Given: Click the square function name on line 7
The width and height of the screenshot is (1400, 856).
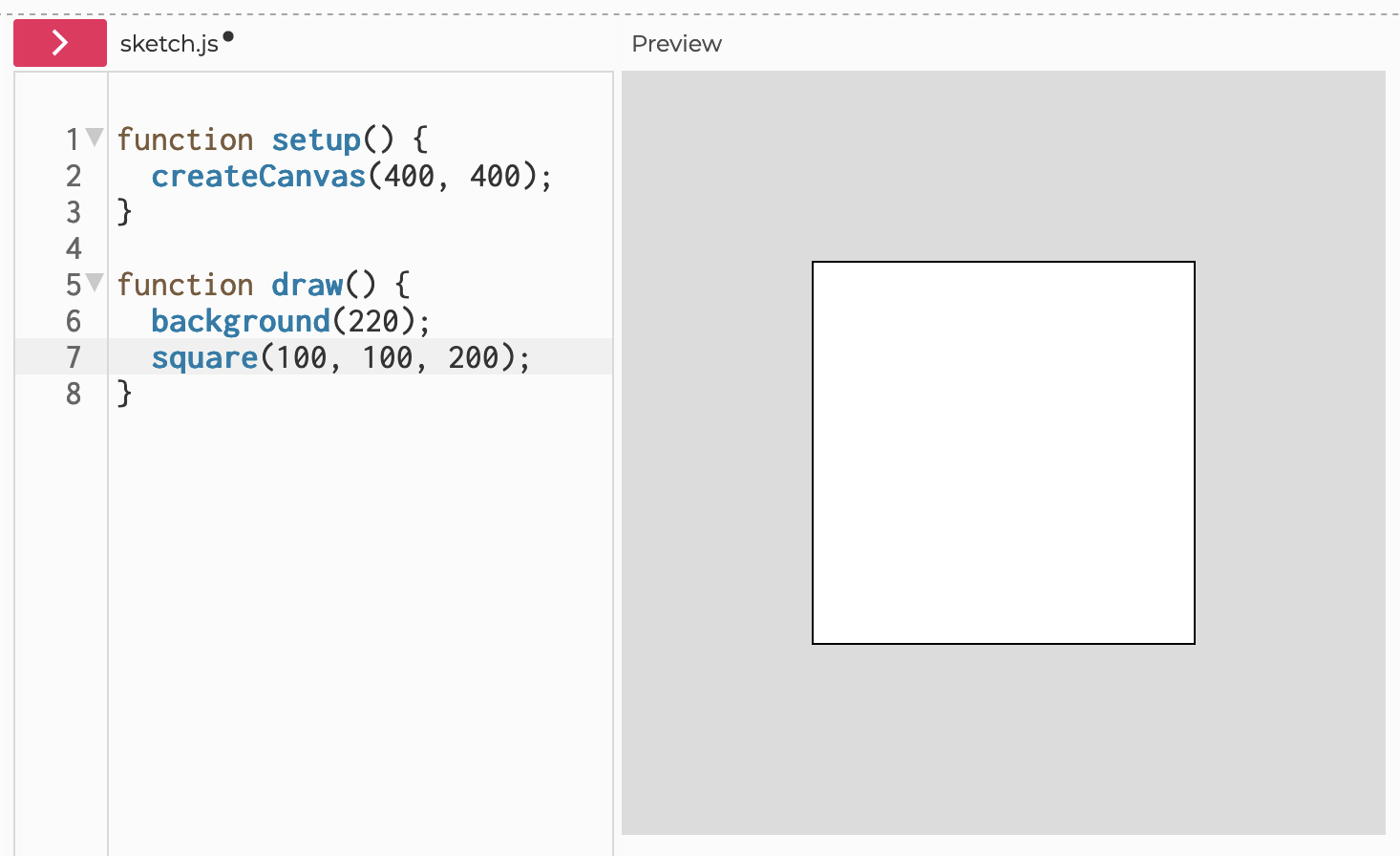Looking at the screenshot, I should point(204,358).
